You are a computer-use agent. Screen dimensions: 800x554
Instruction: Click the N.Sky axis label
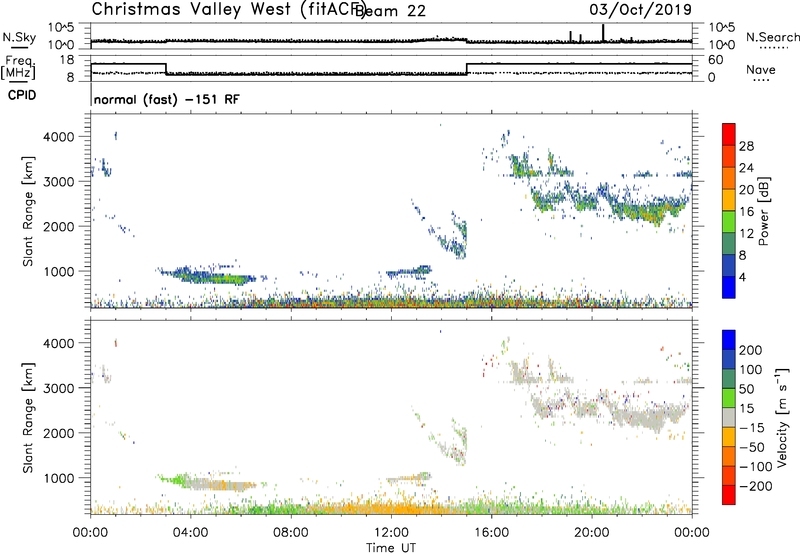tap(19, 37)
